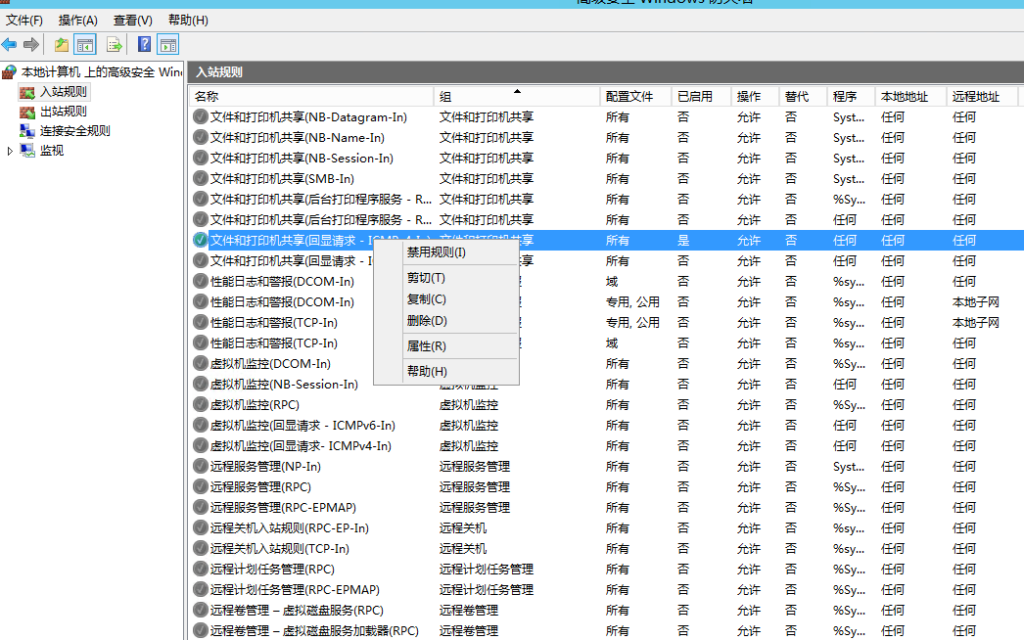Choose 禁用规则(I) in the context menu
Image resolution: width=1024 pixels, height=640 pixels.
click(436, 252)
